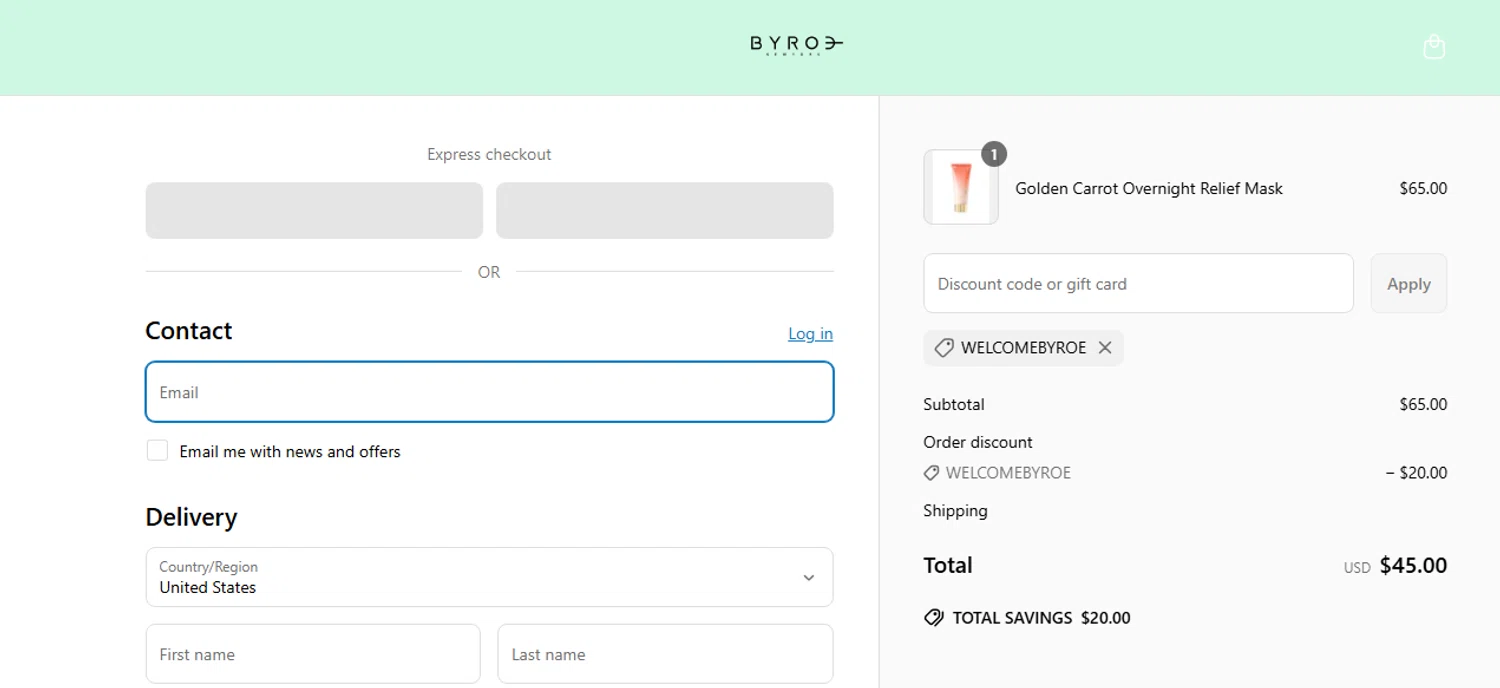Click the discount tag icon beside WELCOMEBYROE chip
This screenshot has height=688, width=1500.
(x=943, y=348)
